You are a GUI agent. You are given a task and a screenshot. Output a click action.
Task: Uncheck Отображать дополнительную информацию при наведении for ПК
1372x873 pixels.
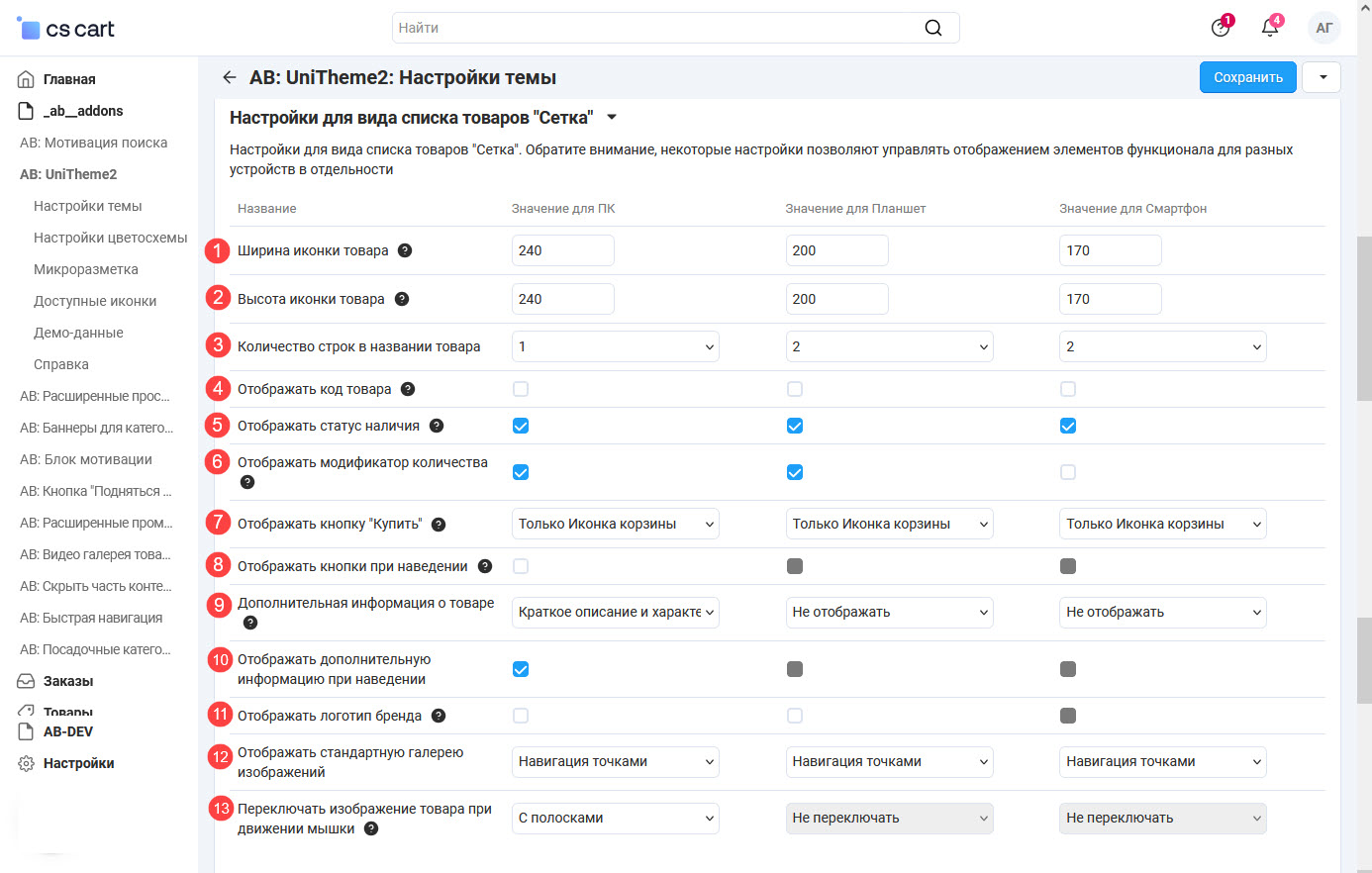pyautogui.click(x=521, y=669)
